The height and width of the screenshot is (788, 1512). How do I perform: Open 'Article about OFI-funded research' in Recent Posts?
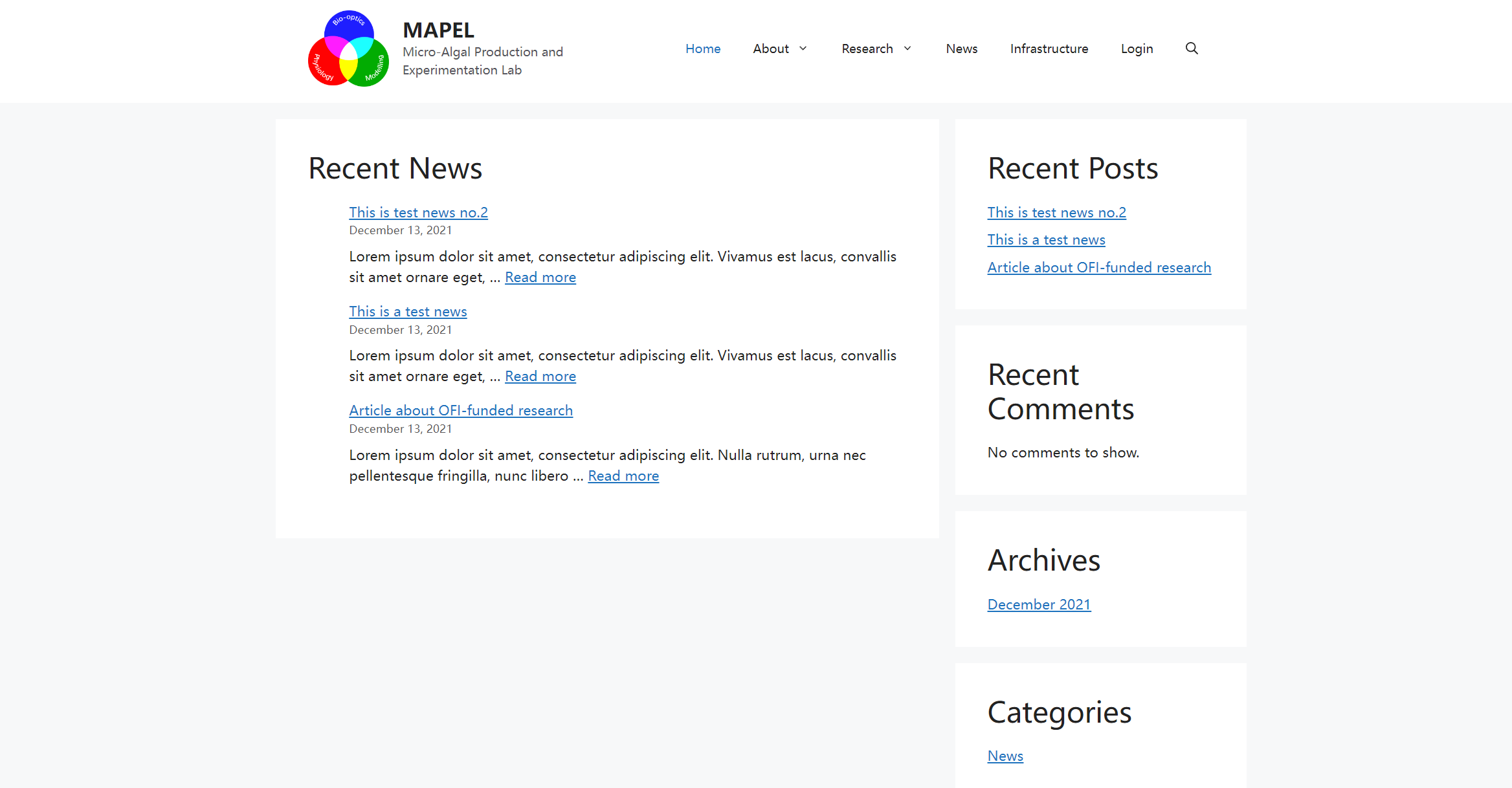(x=1099, y=267)
